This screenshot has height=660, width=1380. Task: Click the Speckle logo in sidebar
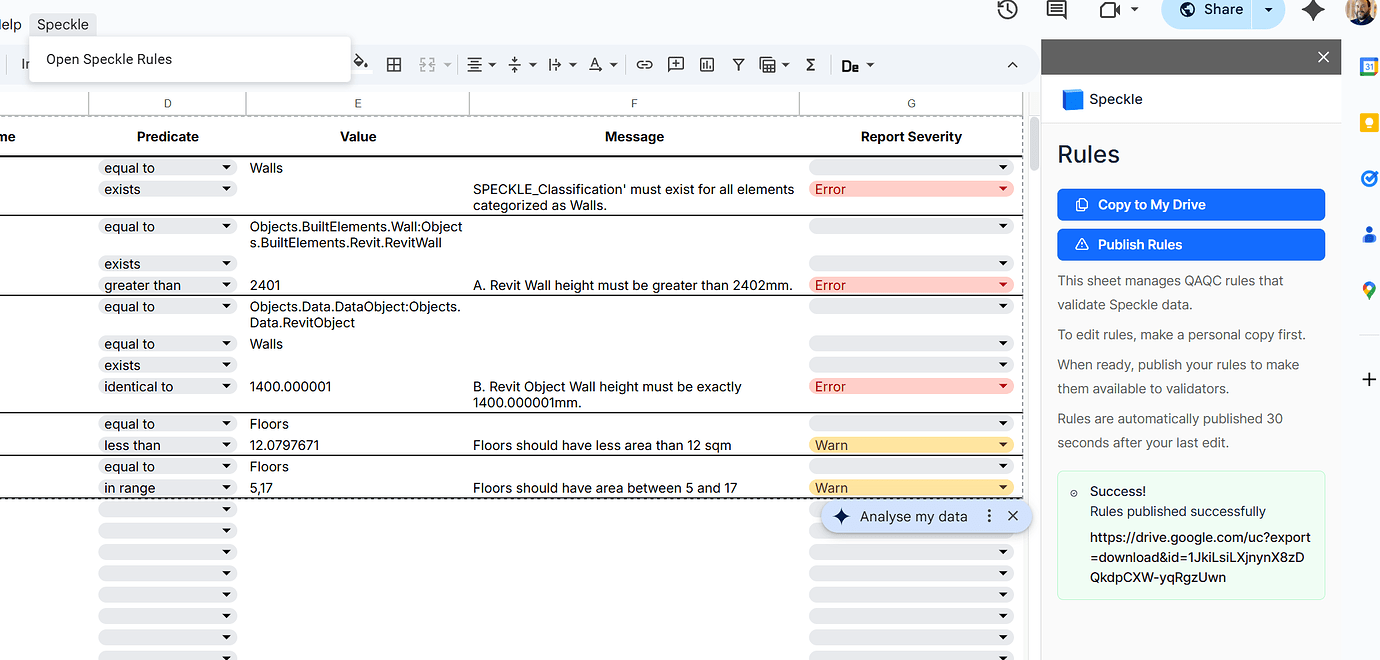pos(1073,99)
